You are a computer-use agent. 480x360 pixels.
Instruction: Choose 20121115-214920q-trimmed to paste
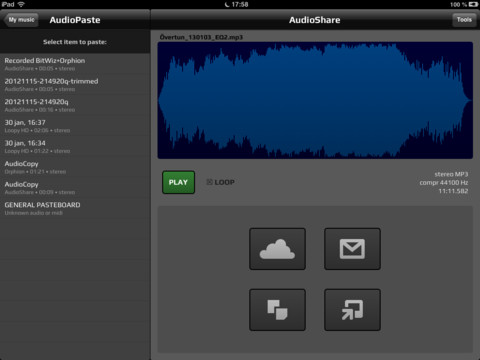point(75,85)
